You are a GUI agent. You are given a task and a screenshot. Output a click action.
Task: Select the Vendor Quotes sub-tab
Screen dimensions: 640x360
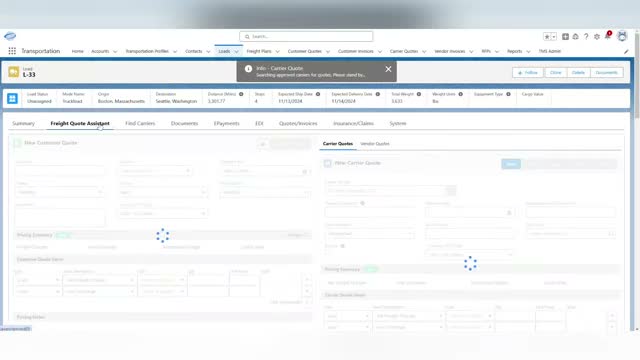pyautogui.click(x=375, y=144)
